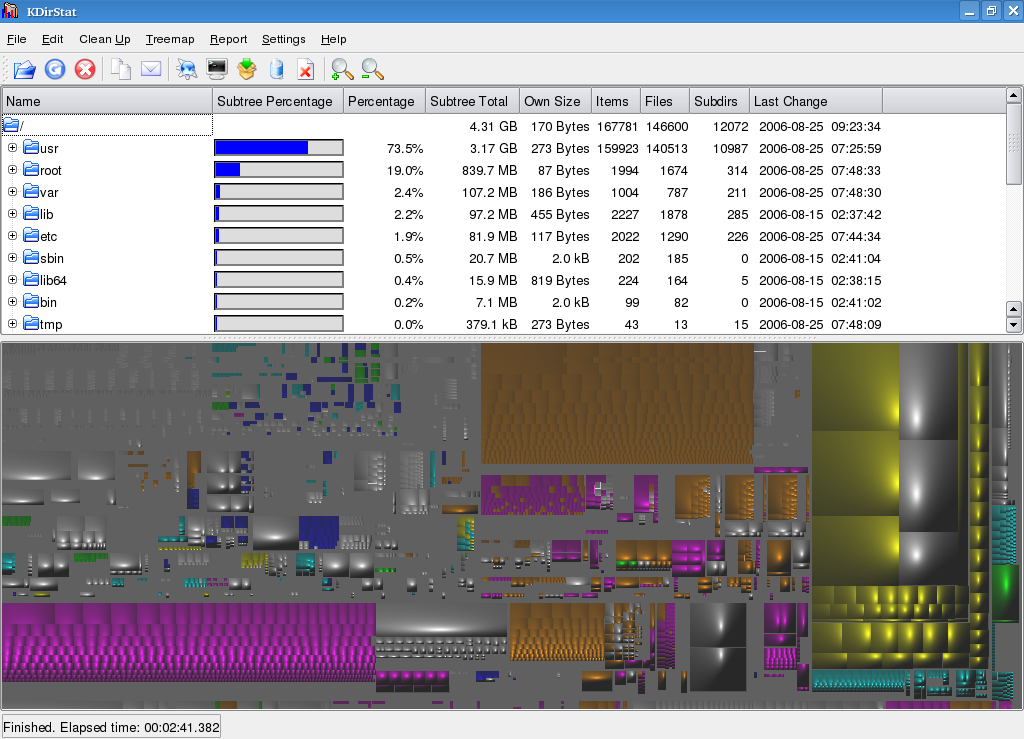Viewport: 1024px width, 739px height.
Task: Sort by the Last Change column header
Action: tap(816, 101)
